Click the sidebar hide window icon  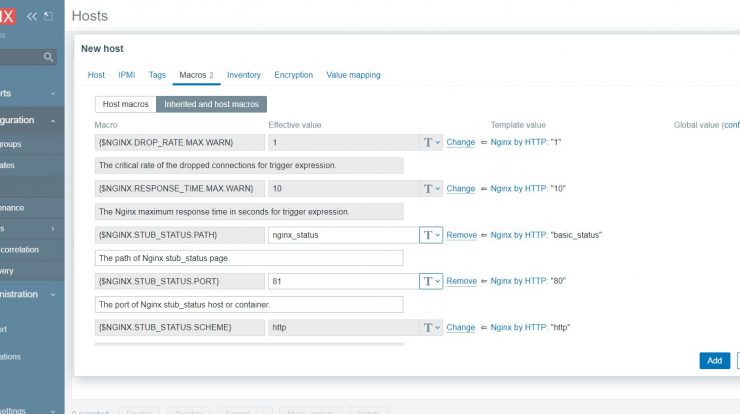[48, 17]
